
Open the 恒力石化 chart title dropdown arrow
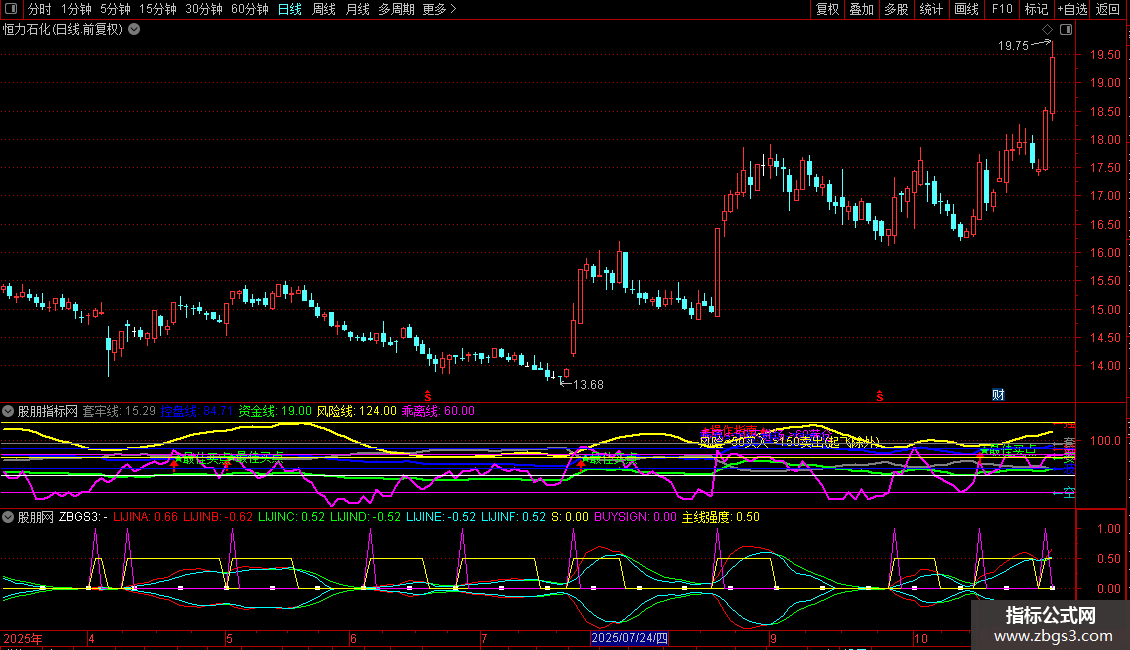[134, 29]
